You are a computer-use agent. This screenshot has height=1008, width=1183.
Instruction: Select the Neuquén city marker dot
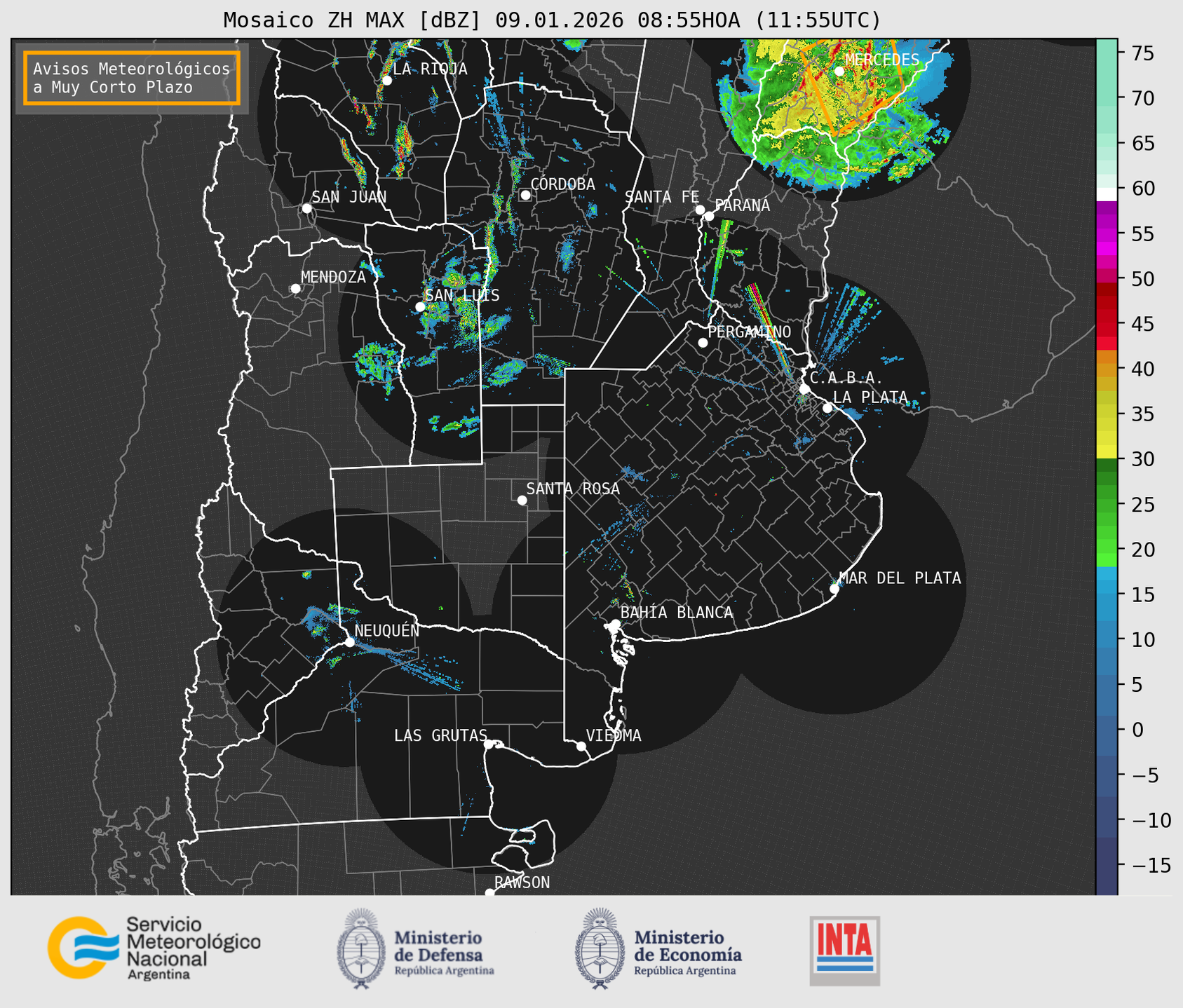click(x=349, y=642)
